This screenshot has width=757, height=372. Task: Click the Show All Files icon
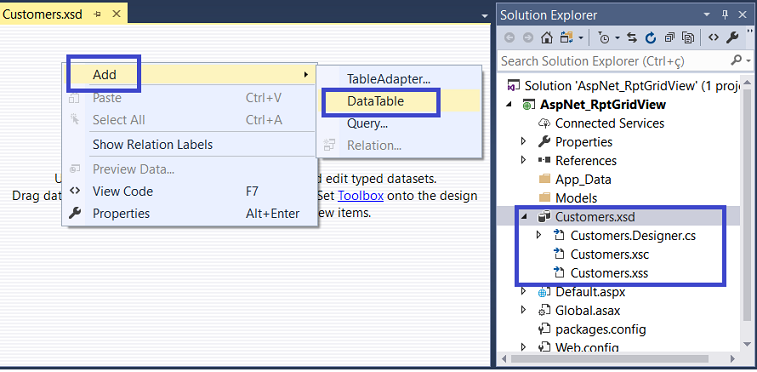[x=688, y=38]
